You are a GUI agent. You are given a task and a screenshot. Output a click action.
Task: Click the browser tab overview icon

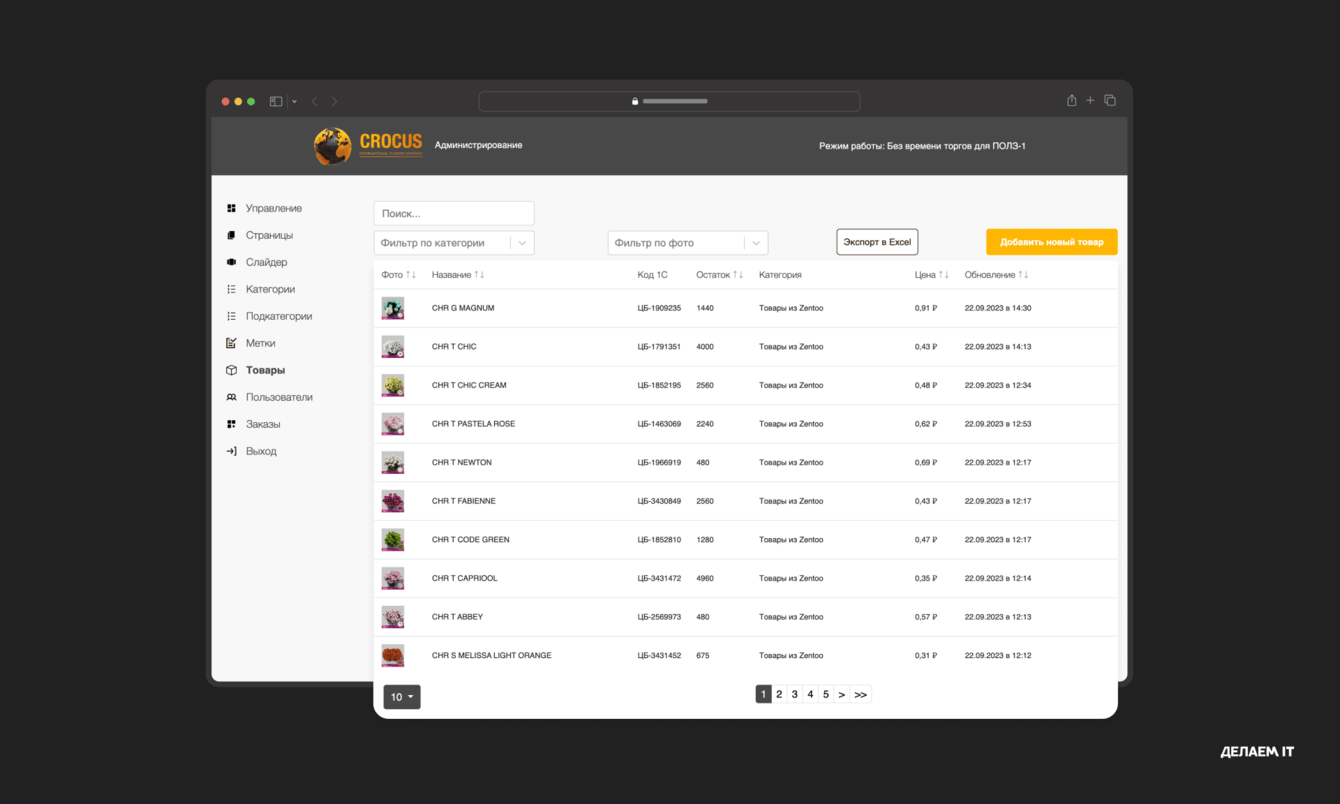pyautogui.click(x=1110, y=100)
